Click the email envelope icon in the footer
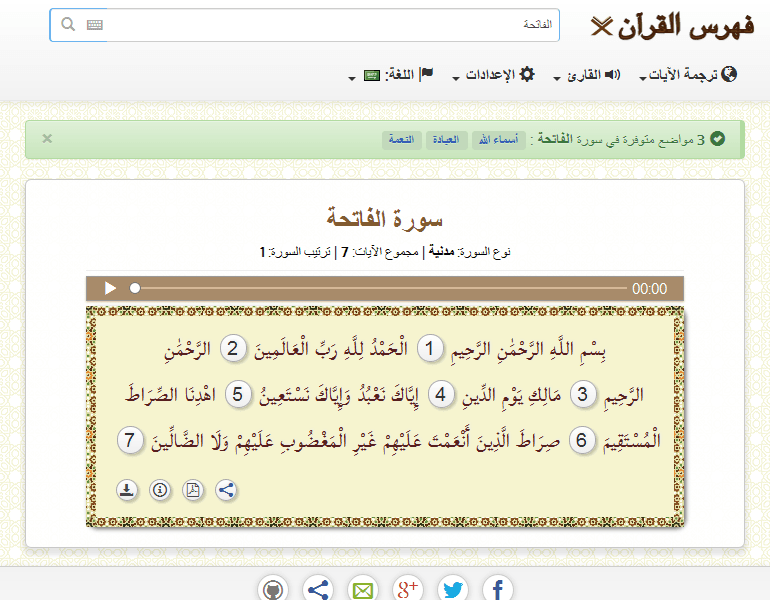 point(362,589)
